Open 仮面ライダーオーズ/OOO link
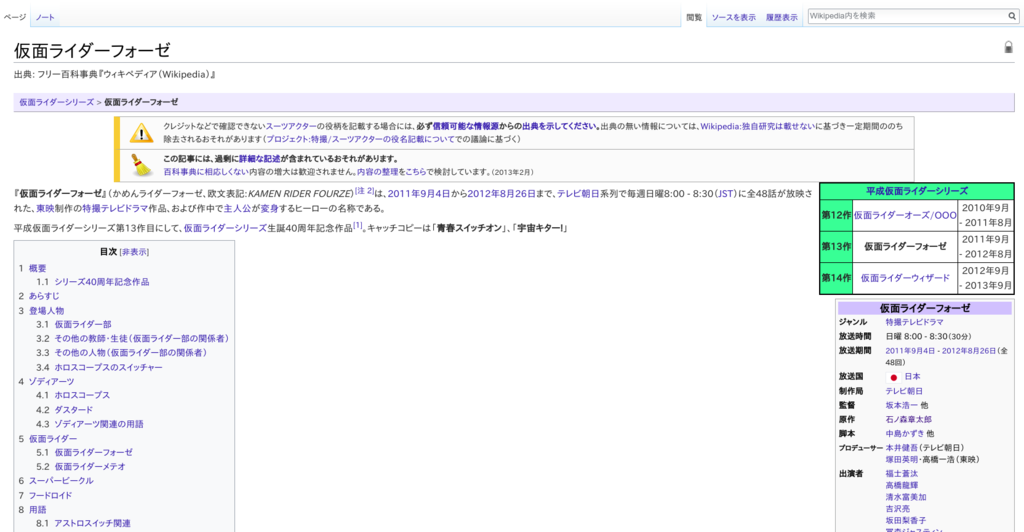 [x=905, y=215]
